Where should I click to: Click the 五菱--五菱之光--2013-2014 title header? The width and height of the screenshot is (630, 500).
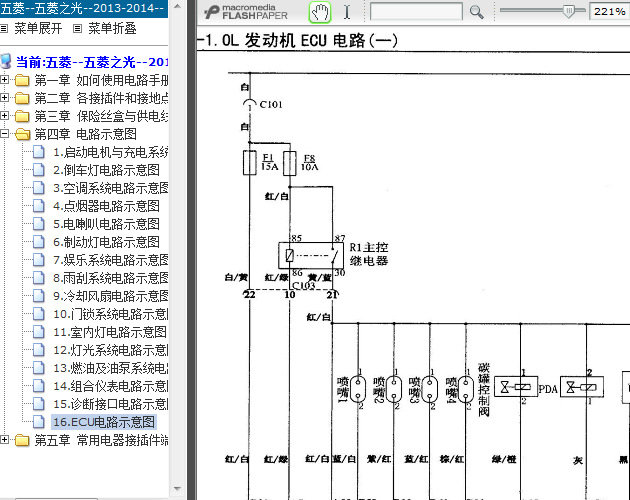click(x=84, y=9)
